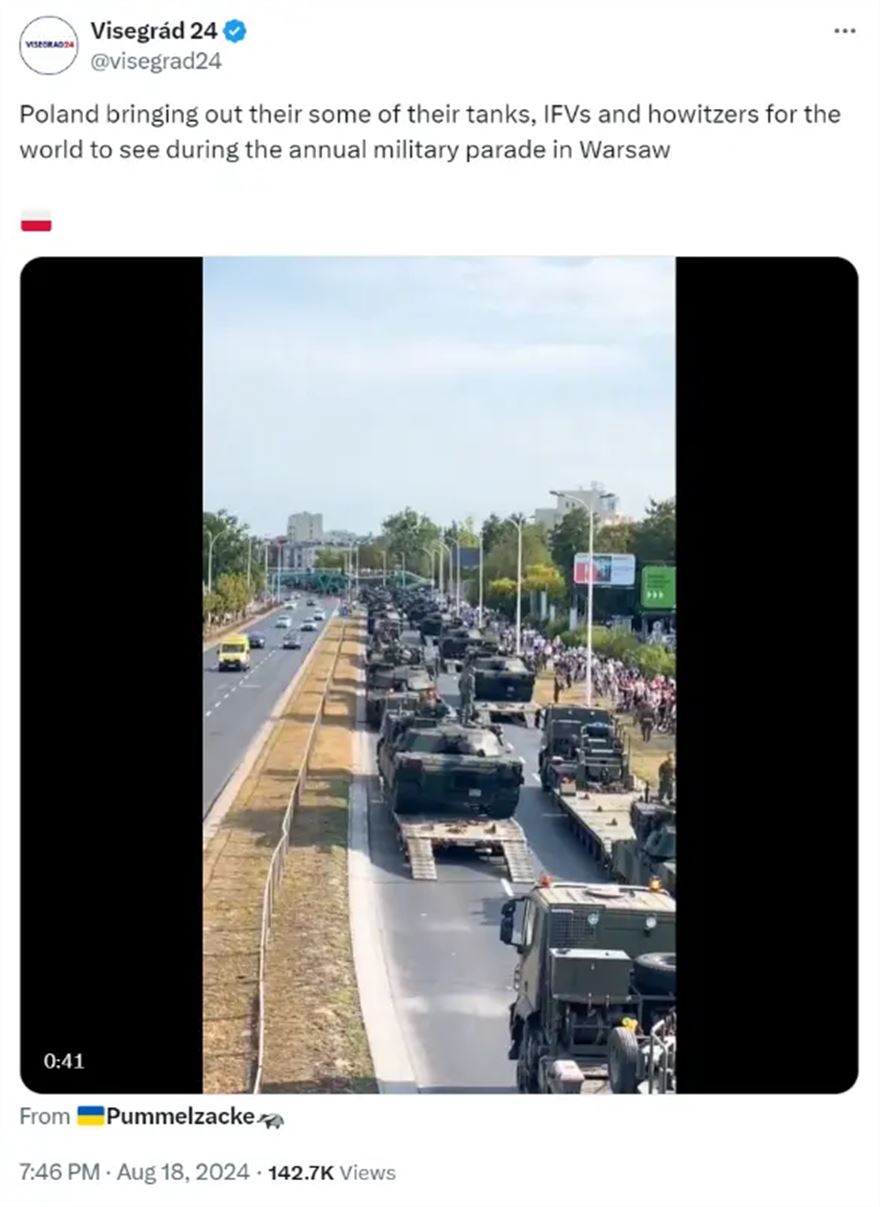Click the Aug 18, 2024 post date
The image size is (880, 1207).
pos(183,1172)
